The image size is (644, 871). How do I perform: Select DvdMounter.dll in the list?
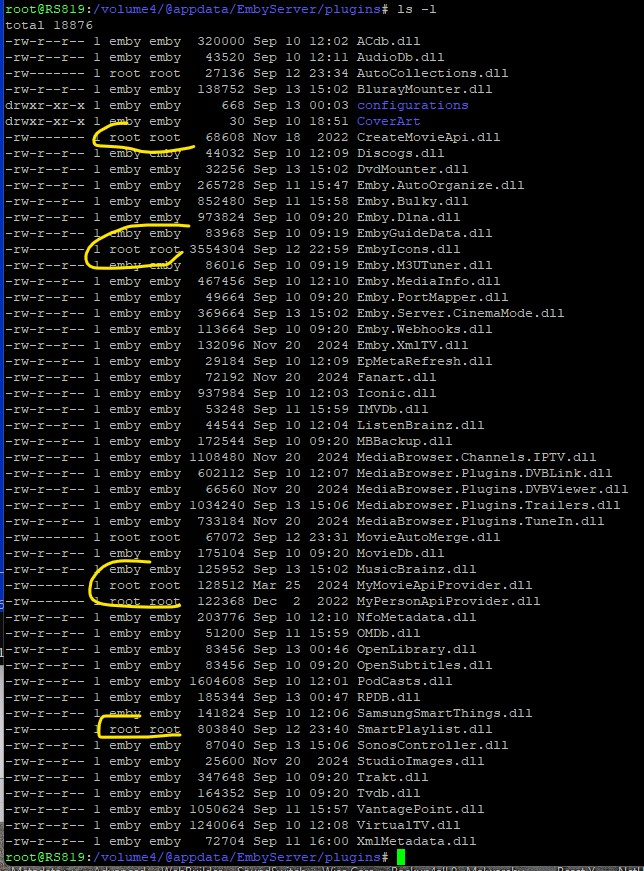point(412,169)
